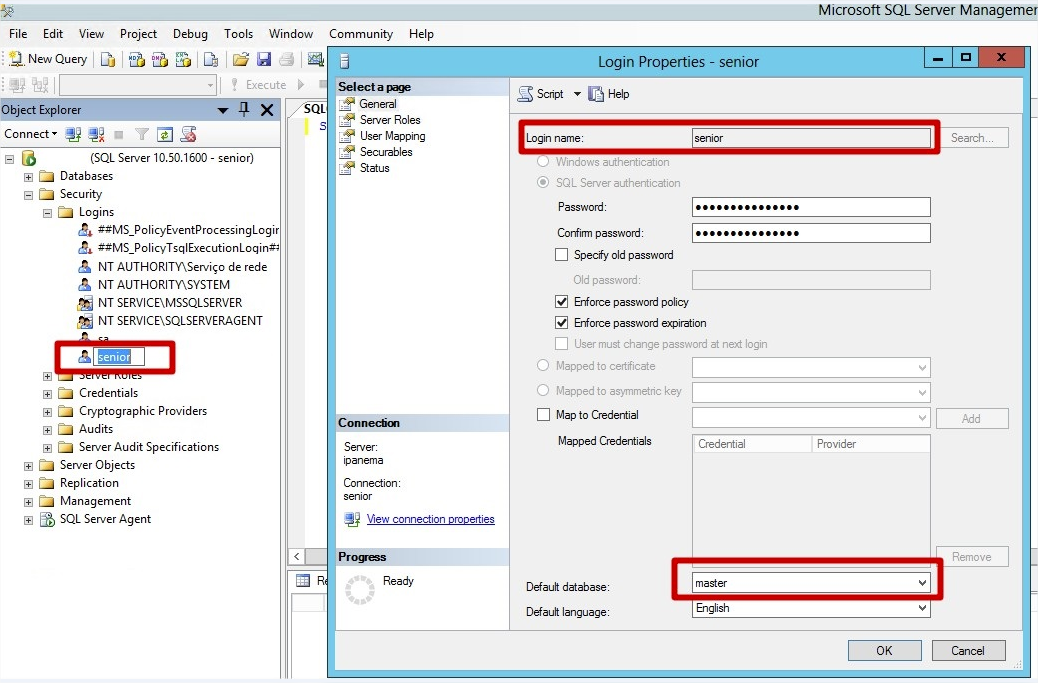This screenshot has width=1038, height=683.
Task: Select the SQL Server Agent tree node
Action: point(105,519)
